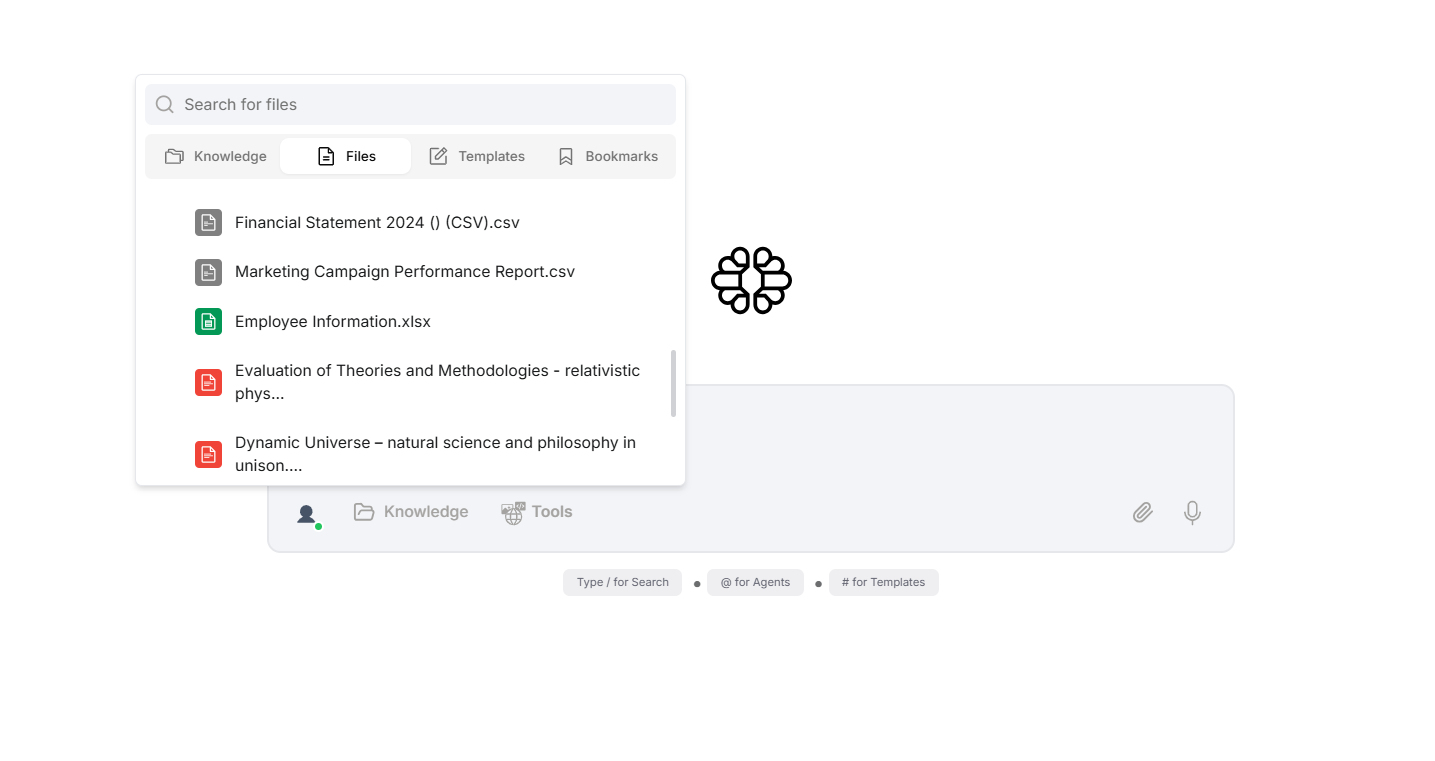Screen dimensions: 1435x761
Task: Click the Search for files field
Action: (x=410, y=104)
